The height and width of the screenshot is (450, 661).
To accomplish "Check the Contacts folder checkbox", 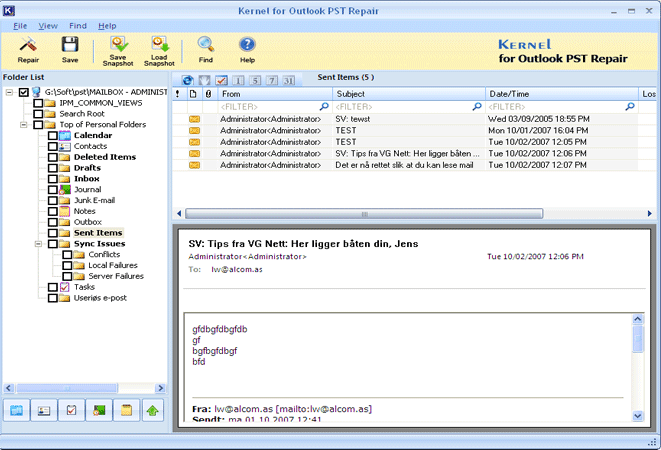I will [x=53, y=146].
